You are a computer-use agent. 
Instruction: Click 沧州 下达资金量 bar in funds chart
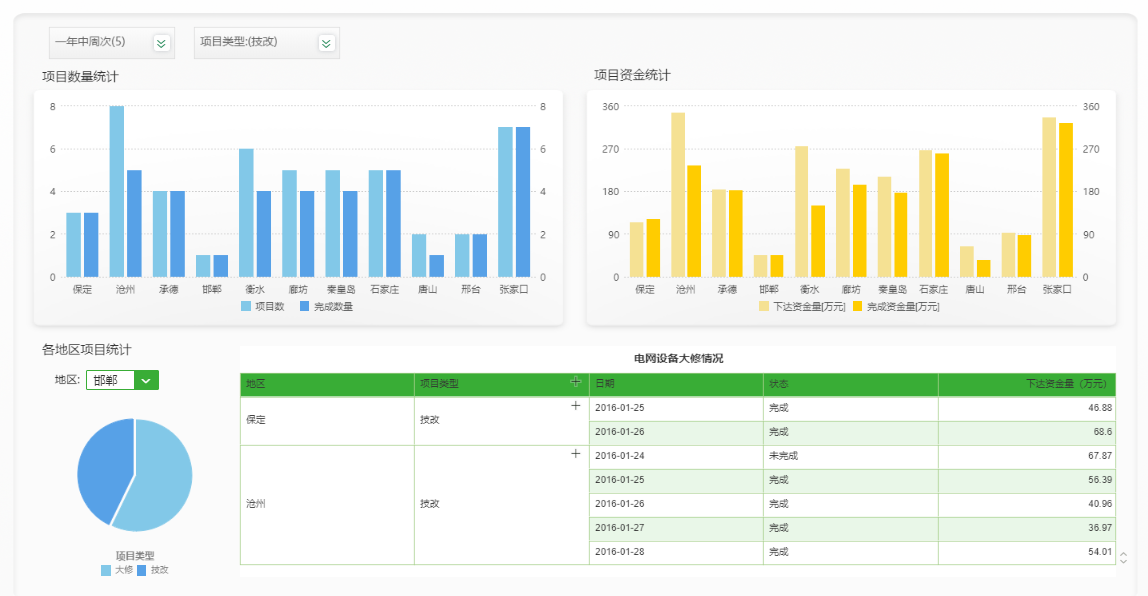tap(678, 195)
